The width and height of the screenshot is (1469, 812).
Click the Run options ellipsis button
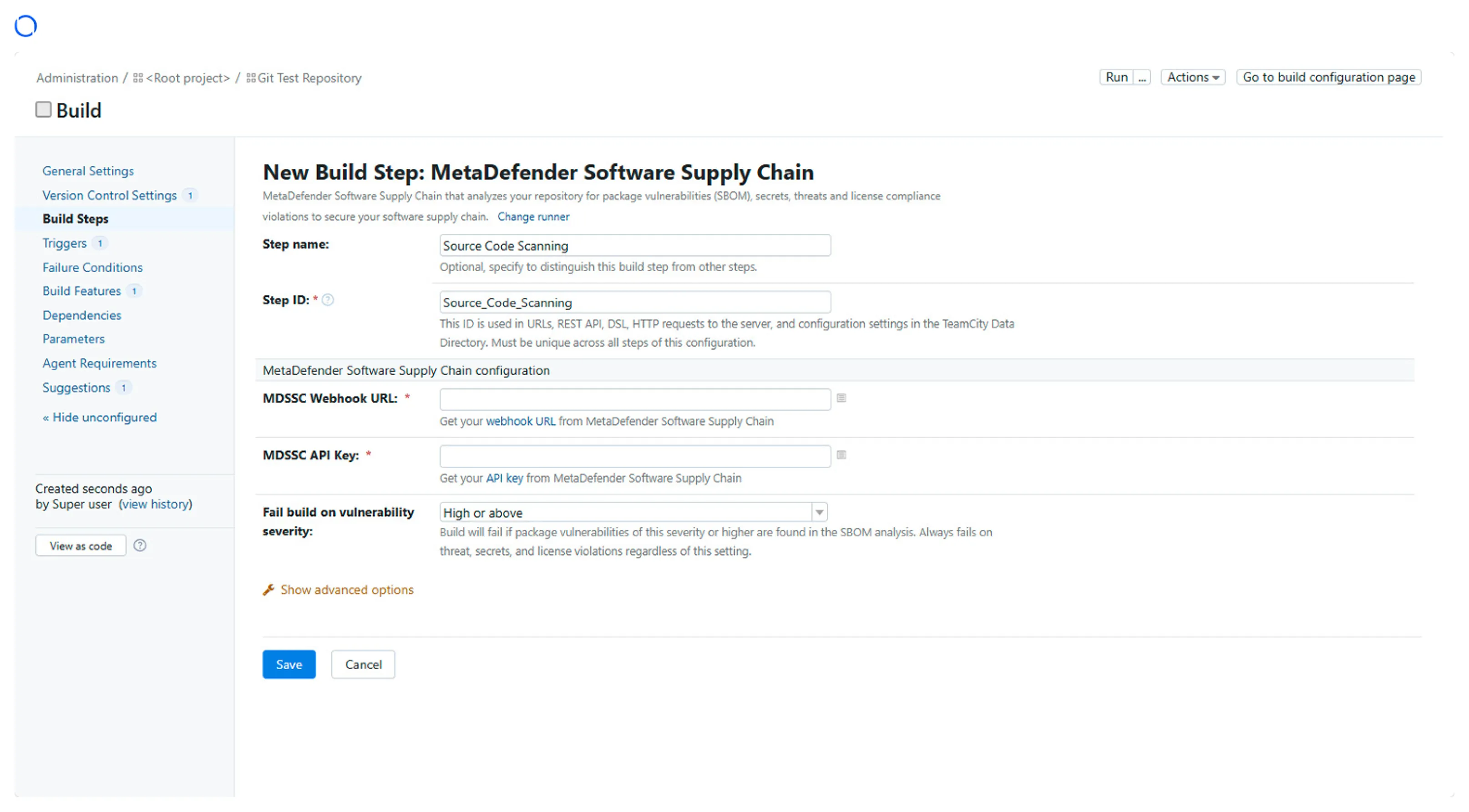point(1142,77)
